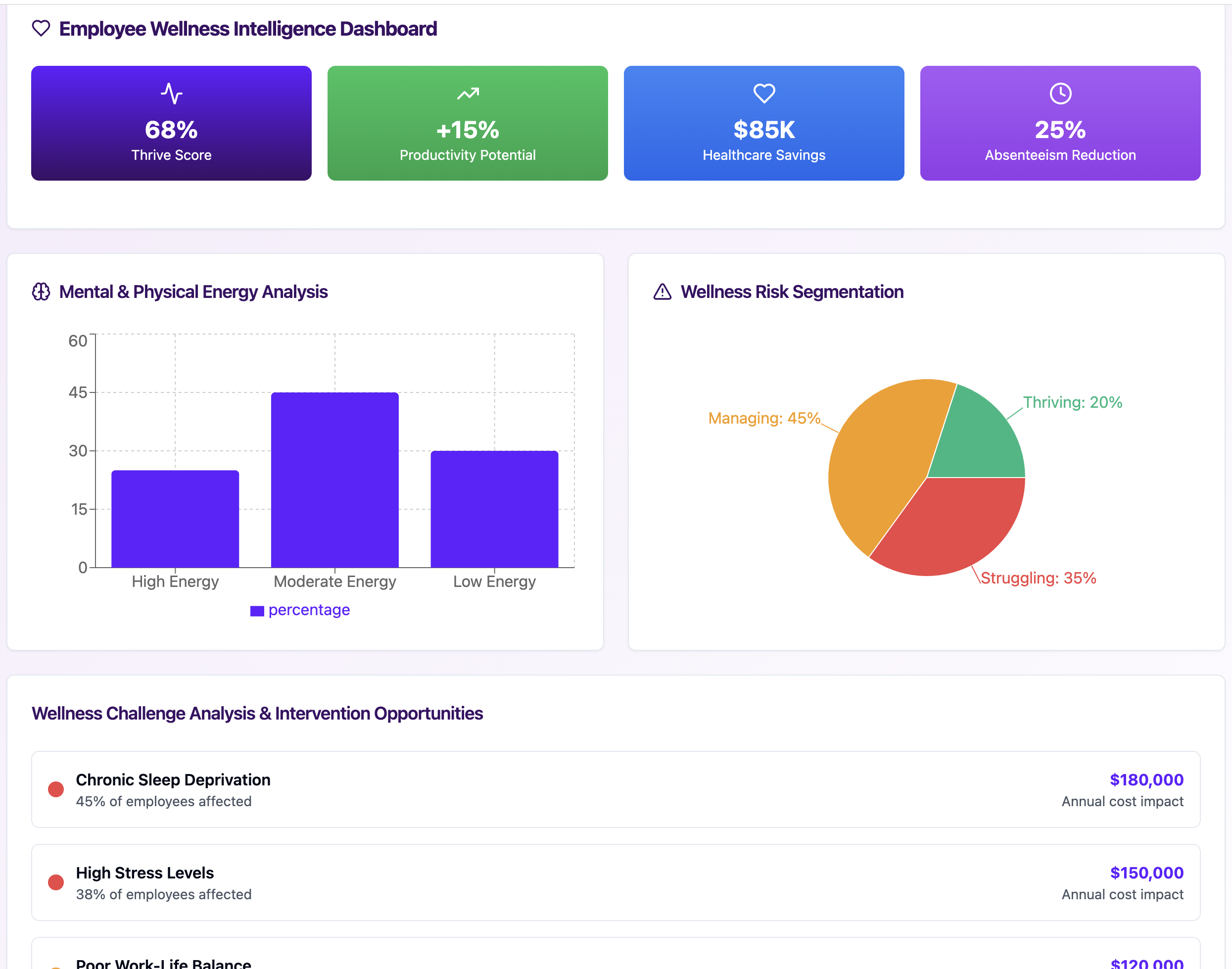This screenshot has width=1232, height=969.
Task: Toggle the percentage legend swatch
Action: click(257, 611)
